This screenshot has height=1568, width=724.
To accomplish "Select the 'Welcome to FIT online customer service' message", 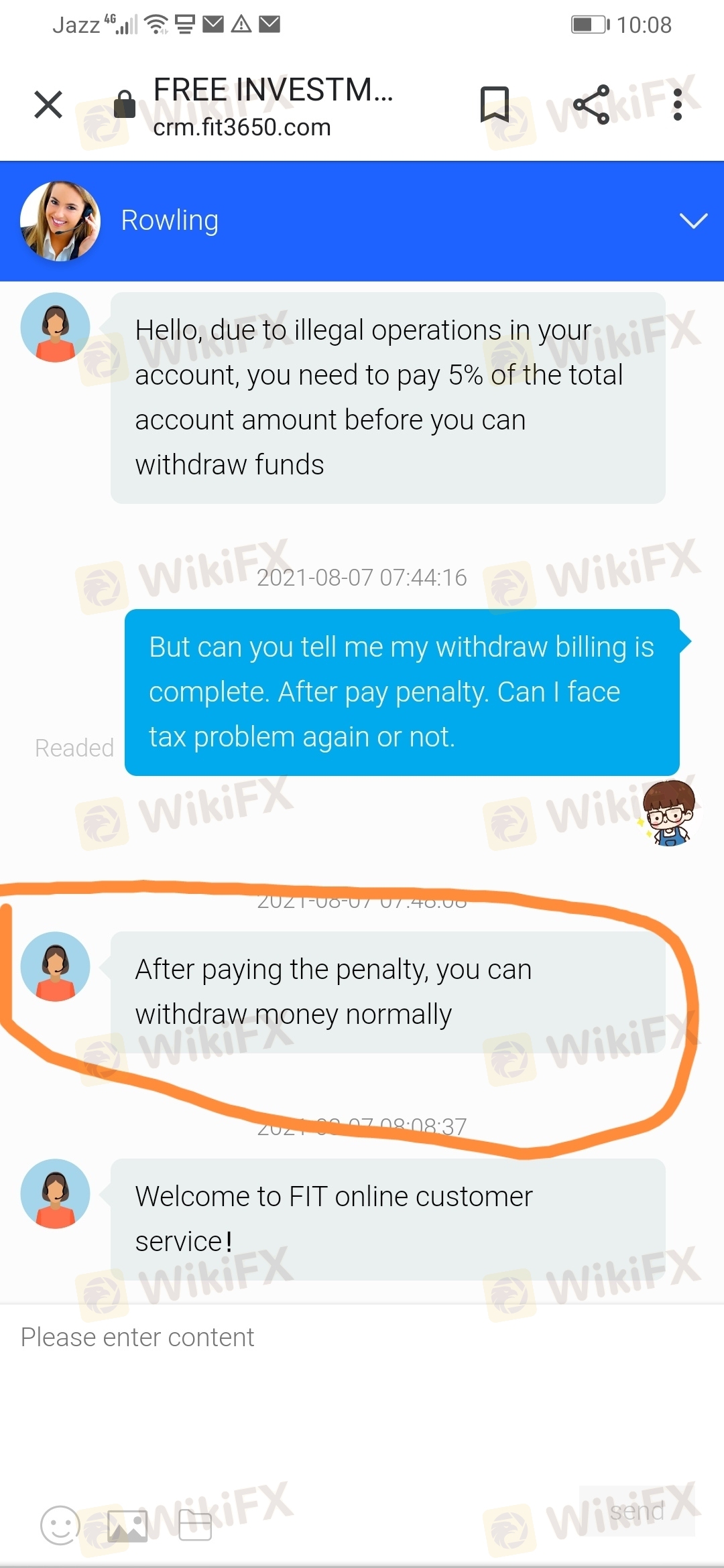I will click(388, 1220).
